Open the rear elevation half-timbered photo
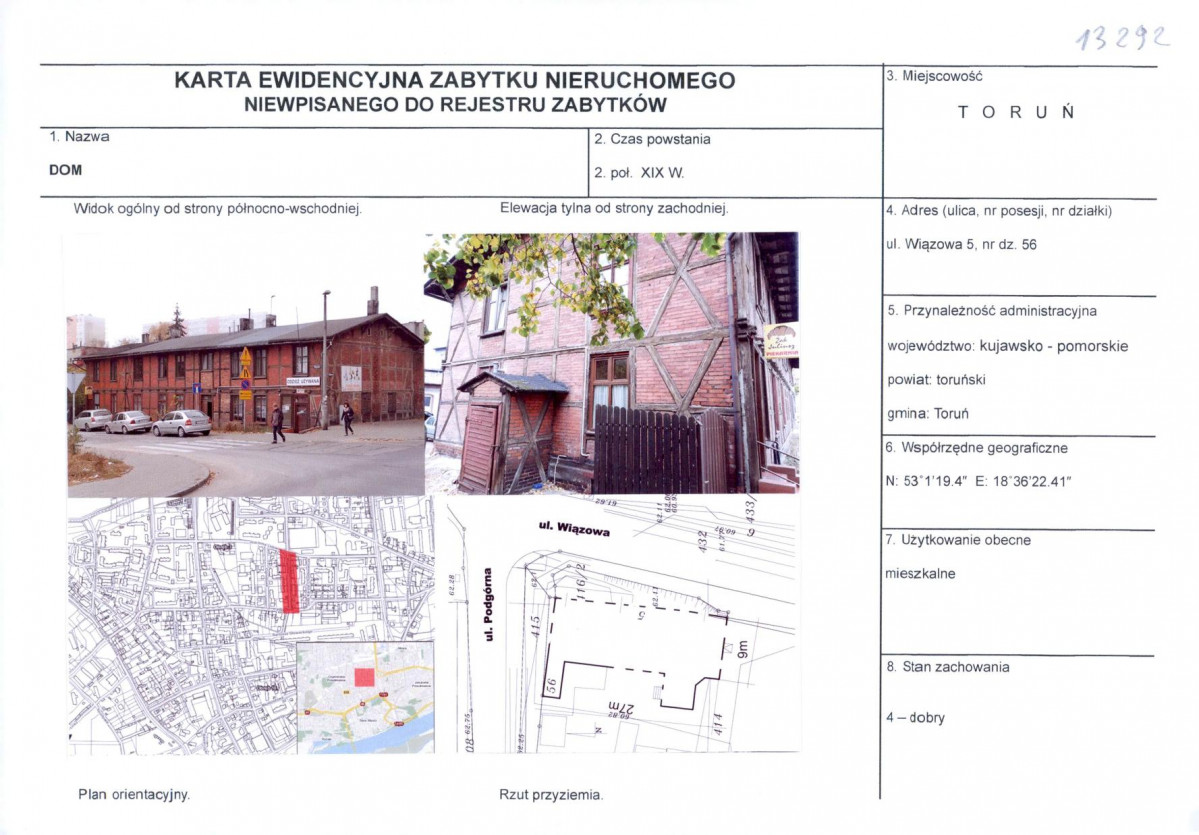Screen dimensions: 1199x835 pos(611,363)
